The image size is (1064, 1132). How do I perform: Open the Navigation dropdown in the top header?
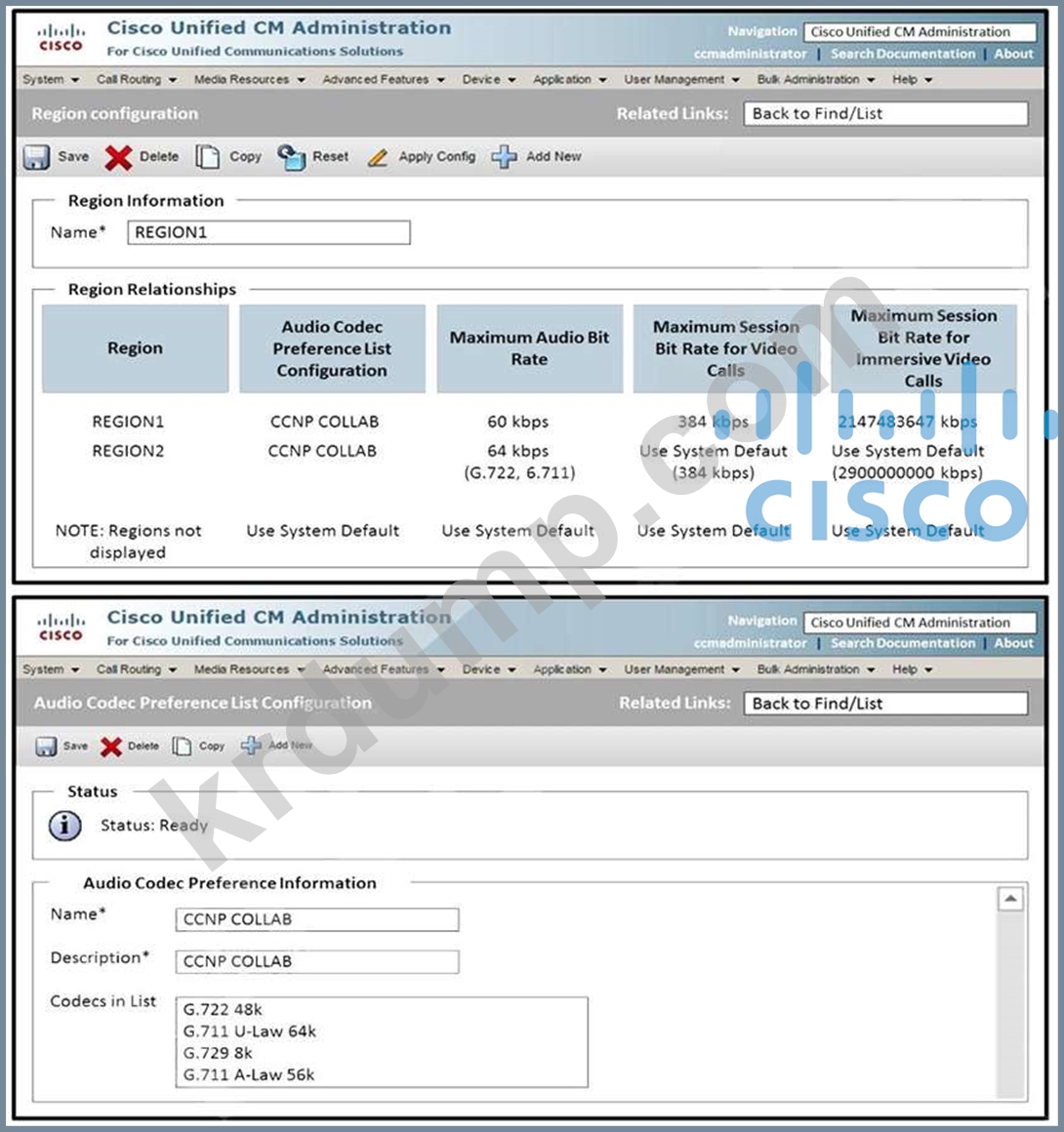click(x=919, y=32)
